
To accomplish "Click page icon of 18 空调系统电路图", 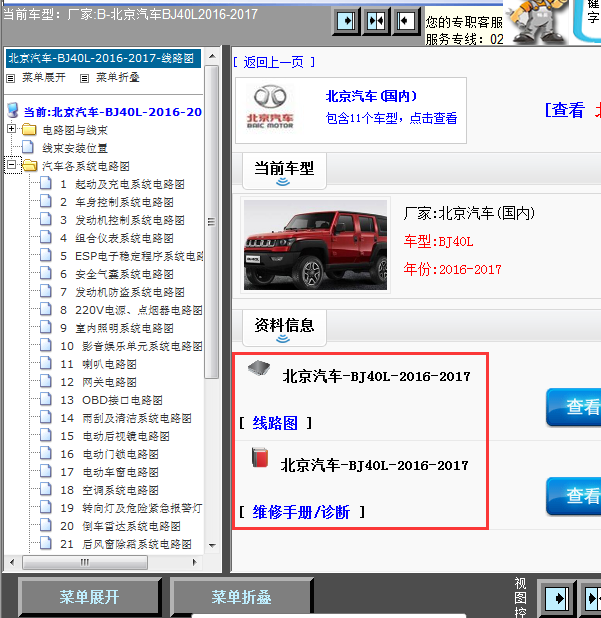I will click(x=46, y=489).
